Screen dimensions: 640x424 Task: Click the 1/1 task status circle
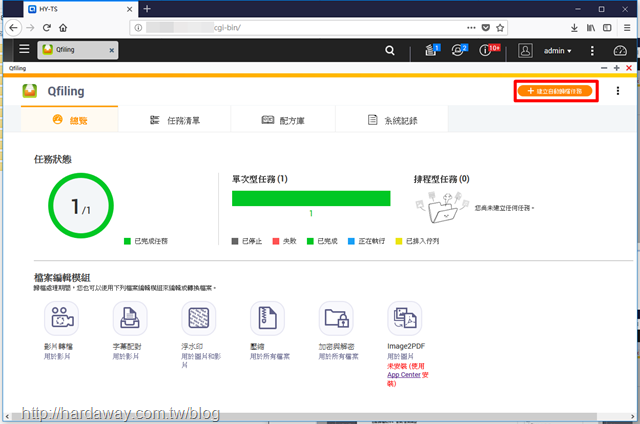point(81,206)
